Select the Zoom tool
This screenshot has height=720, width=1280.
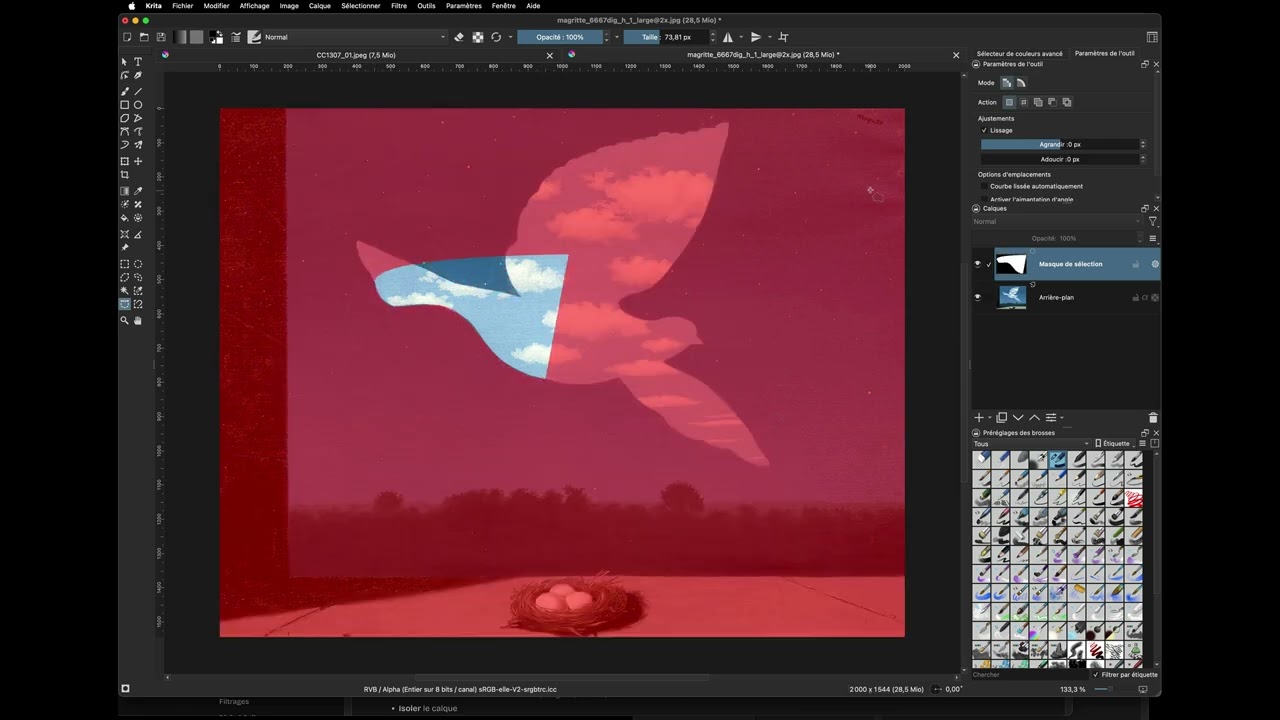tap(125, 321)
